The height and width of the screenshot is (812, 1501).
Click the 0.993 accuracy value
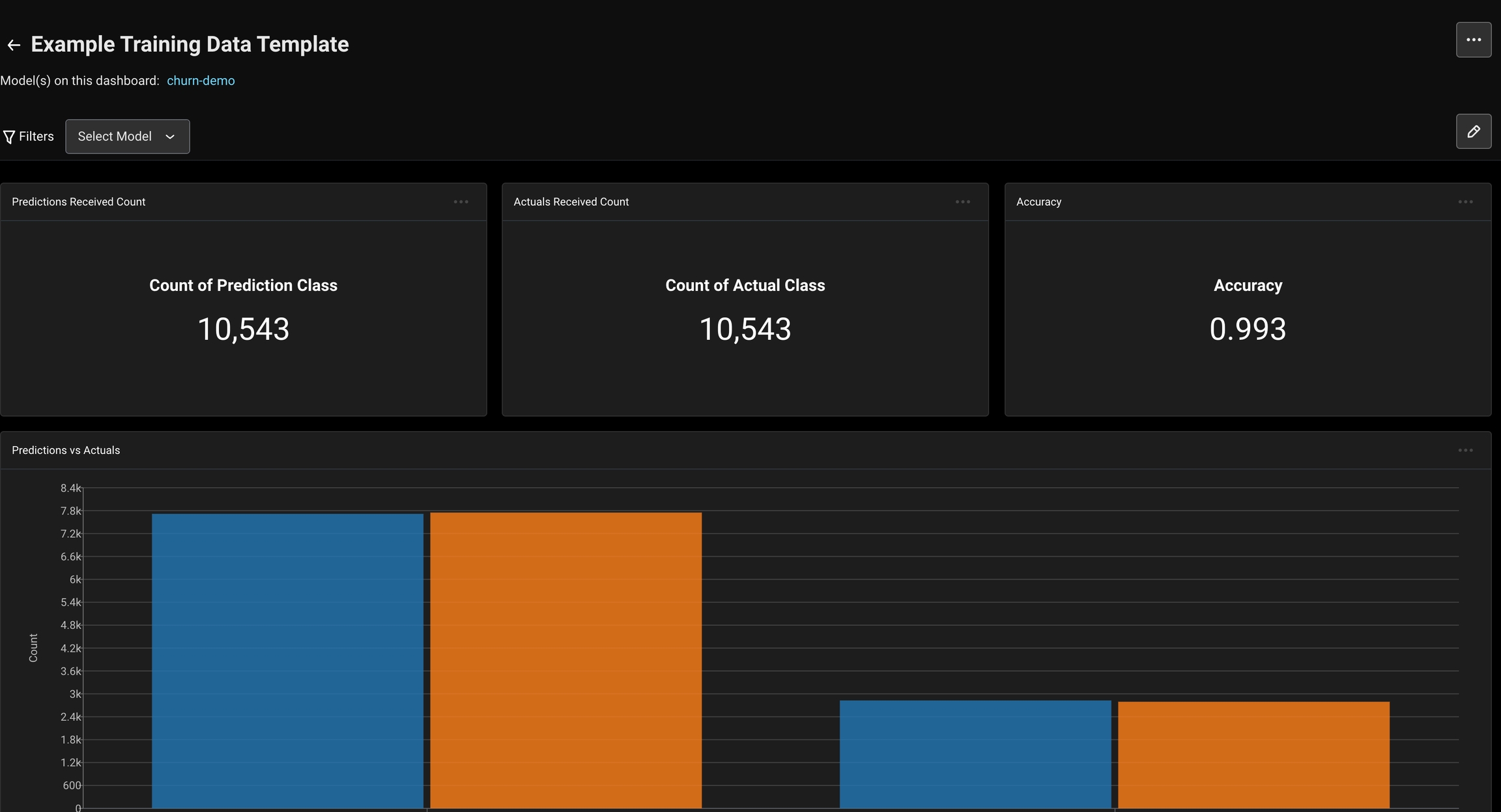click(1248, 329)
